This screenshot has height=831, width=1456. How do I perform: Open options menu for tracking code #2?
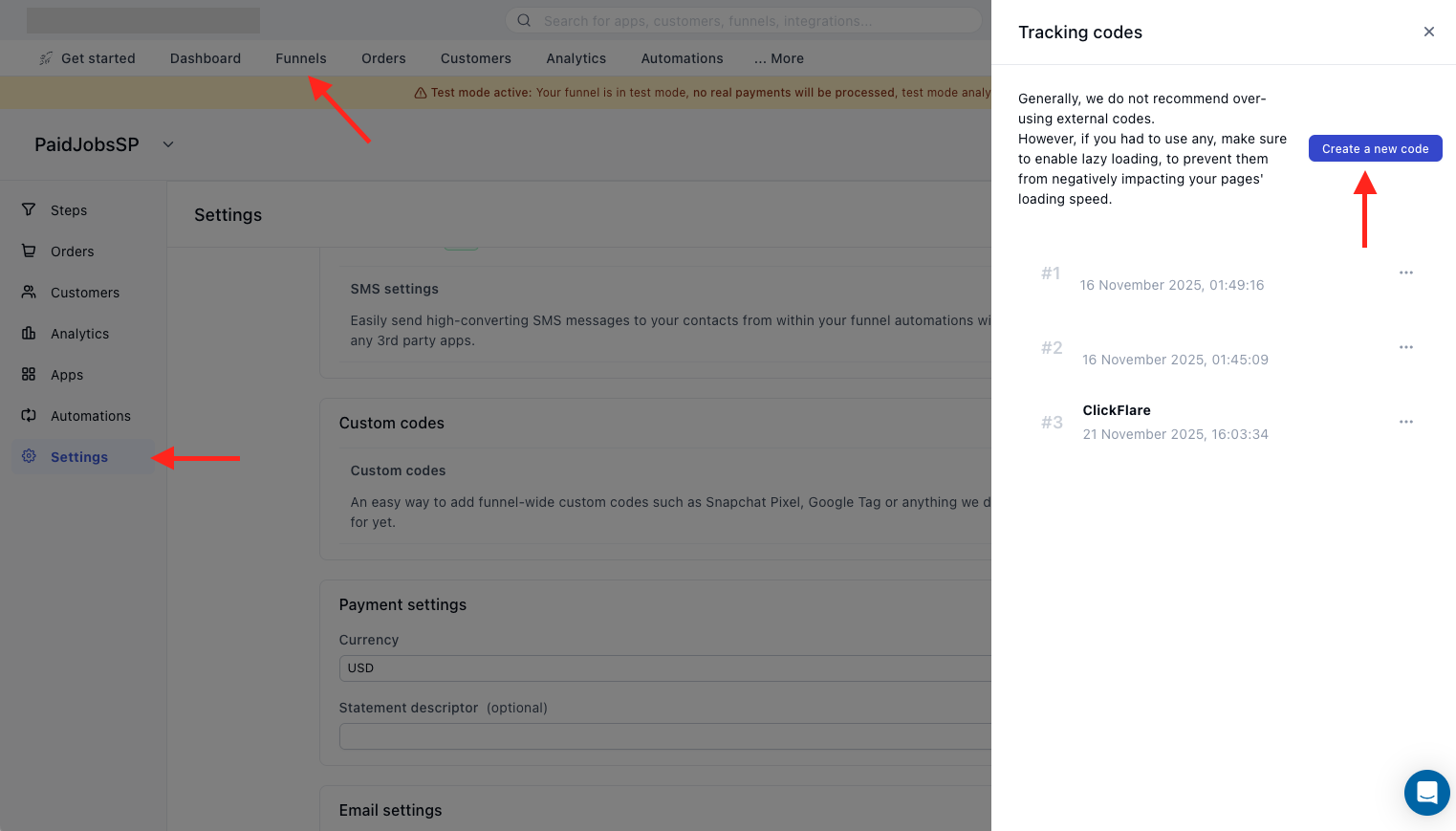[1405, 347]
